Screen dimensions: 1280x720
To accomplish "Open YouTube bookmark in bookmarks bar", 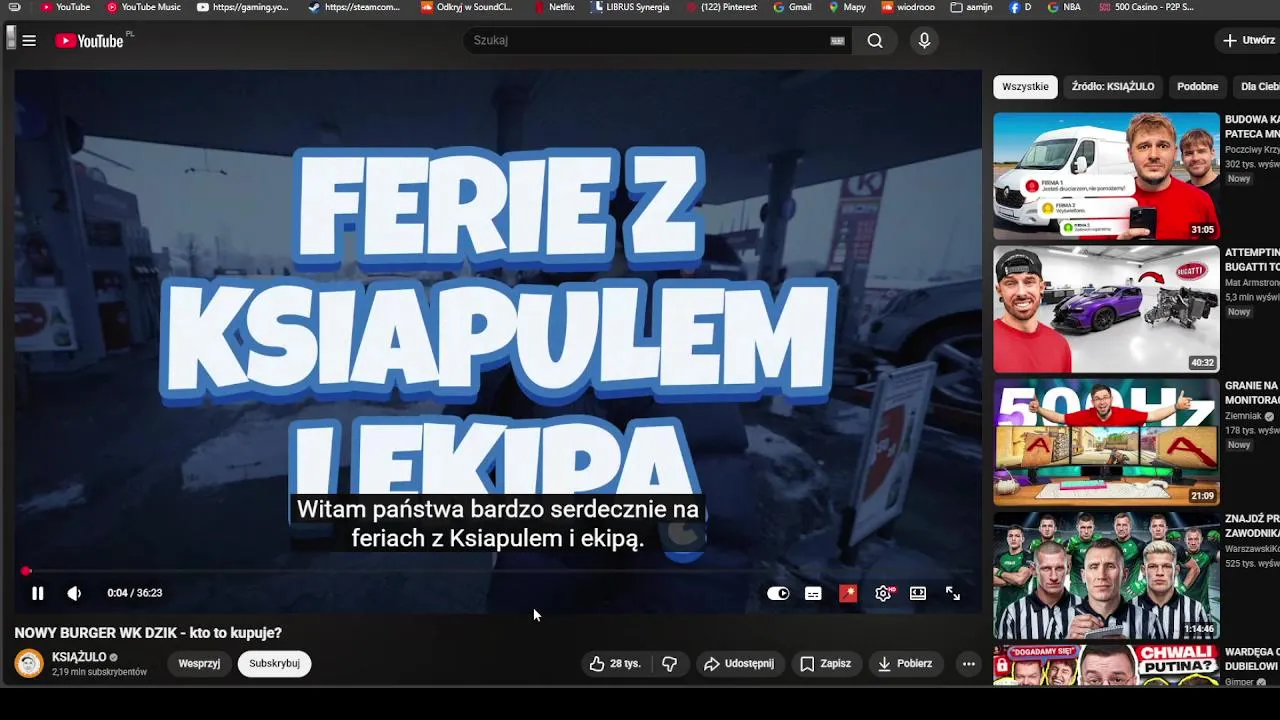I will [x=65, y=7].
